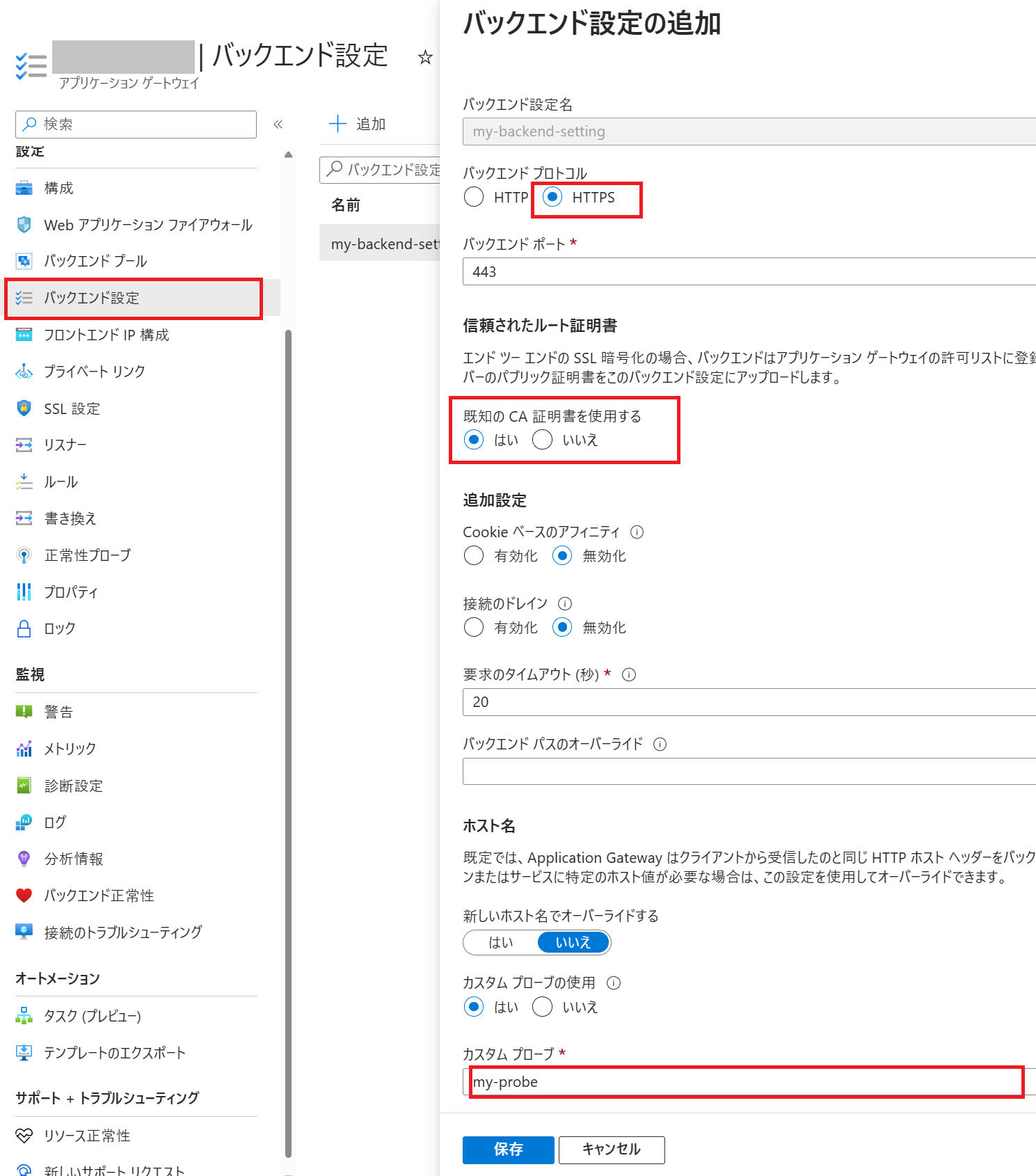Click the バックエンド正常性 heart icon

coord(24,896)
